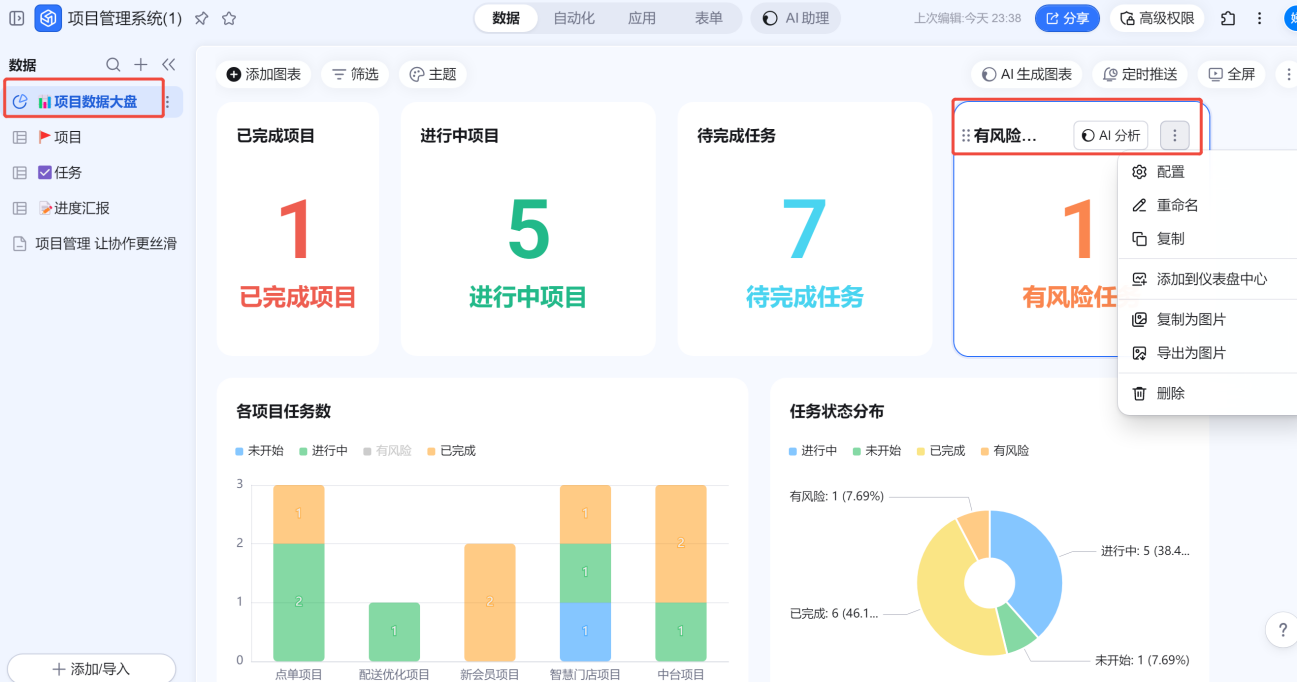Star the 项目管理系统 document as favorite
The width and height of the screenshot is (1297, 682).
pyautogui.click(x=229, y=18)
